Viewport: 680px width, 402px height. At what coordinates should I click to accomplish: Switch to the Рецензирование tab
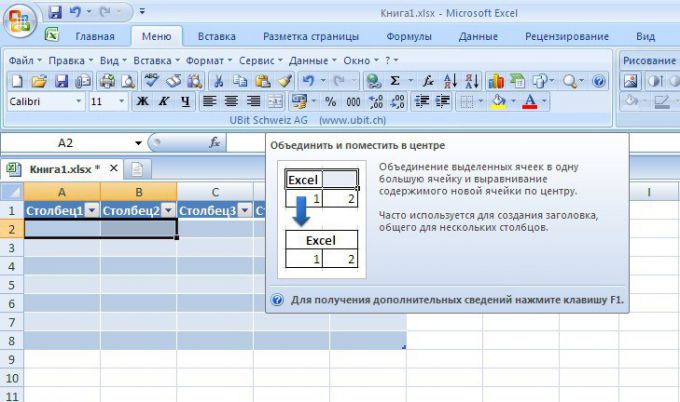point(567,36)
